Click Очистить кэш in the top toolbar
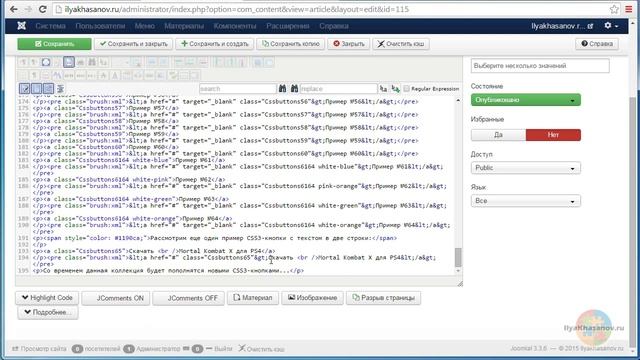 pos(401,44)
